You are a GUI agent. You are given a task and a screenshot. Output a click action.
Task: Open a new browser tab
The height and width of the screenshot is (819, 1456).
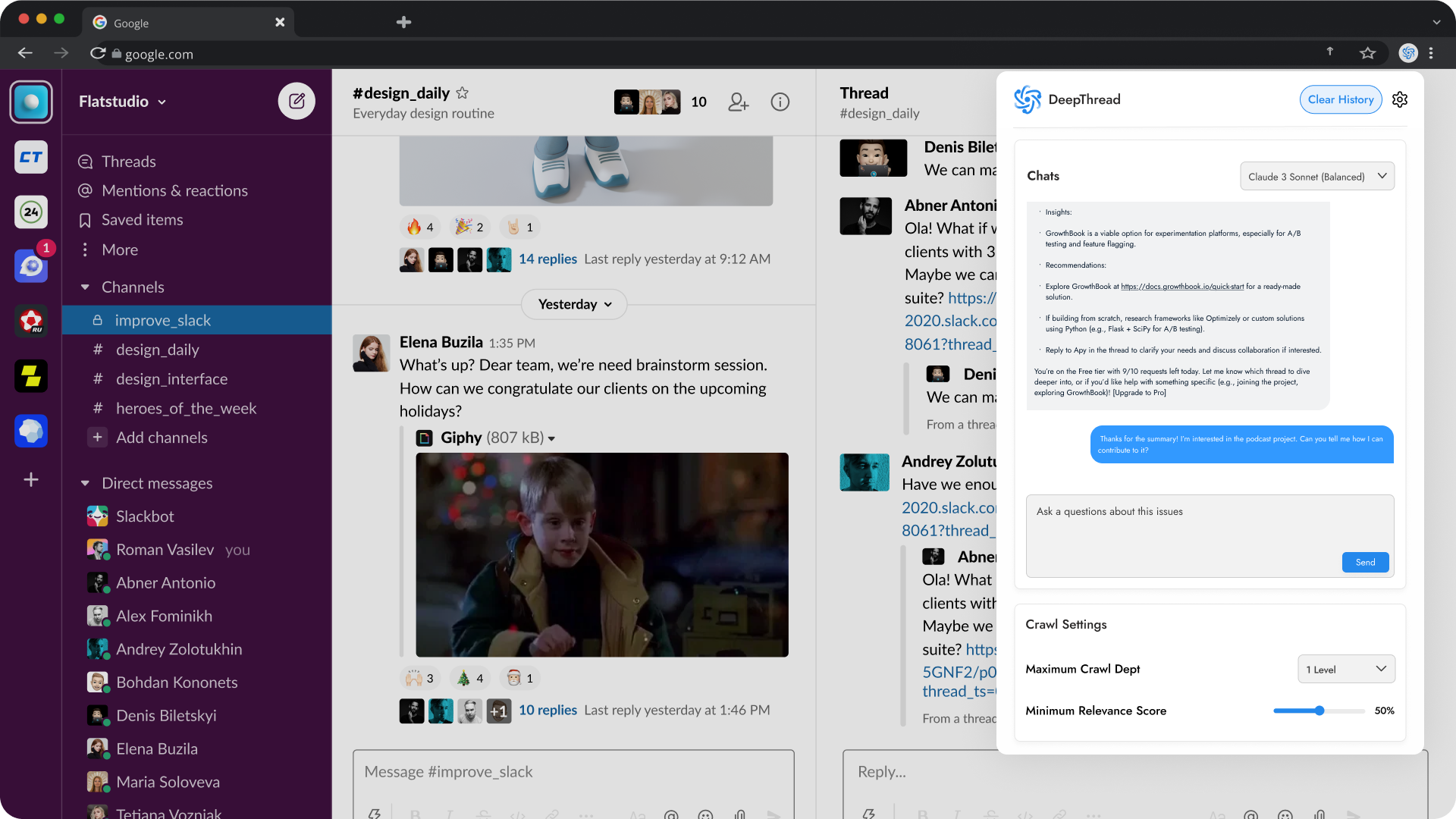point(403,22)
